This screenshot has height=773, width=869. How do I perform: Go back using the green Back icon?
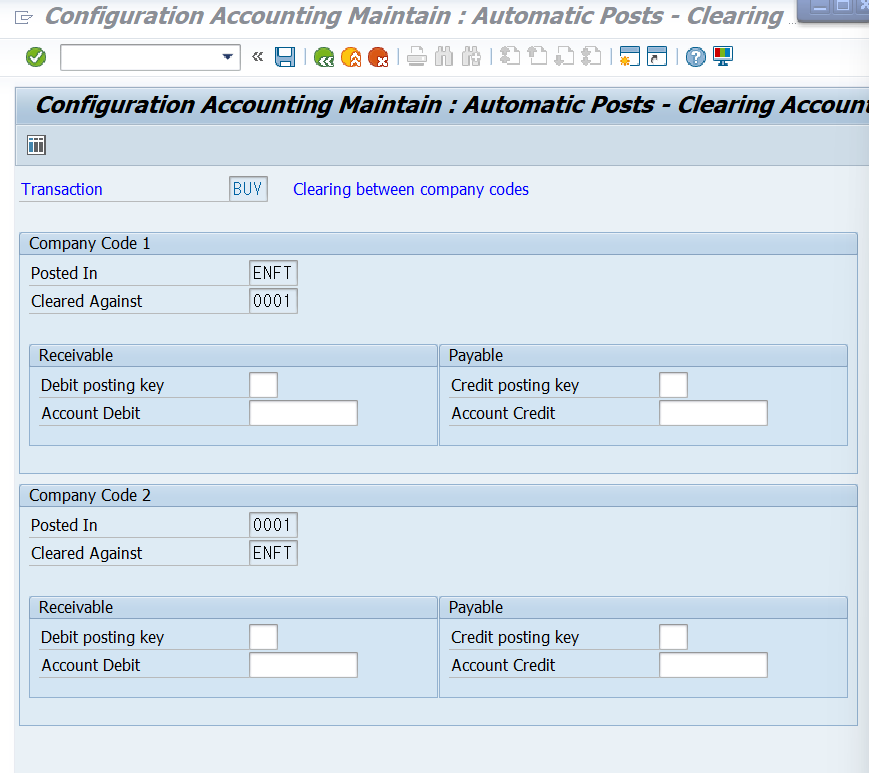point(324,57)
